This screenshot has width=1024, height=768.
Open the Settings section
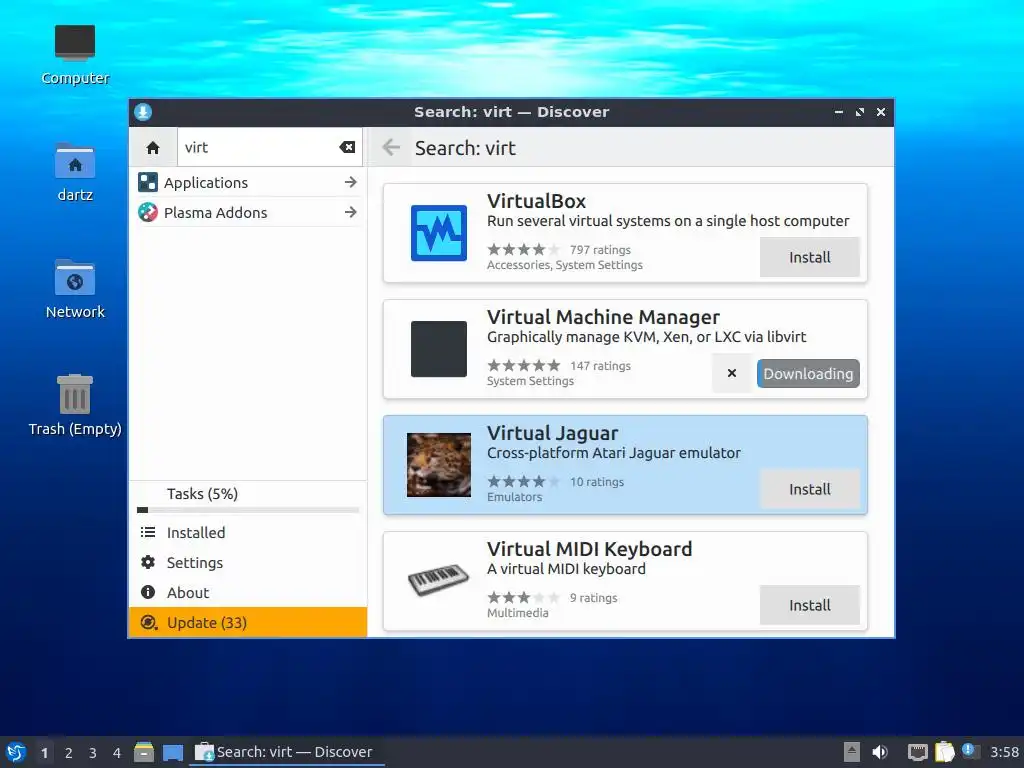pyautogui.click(x=248, y=562)
